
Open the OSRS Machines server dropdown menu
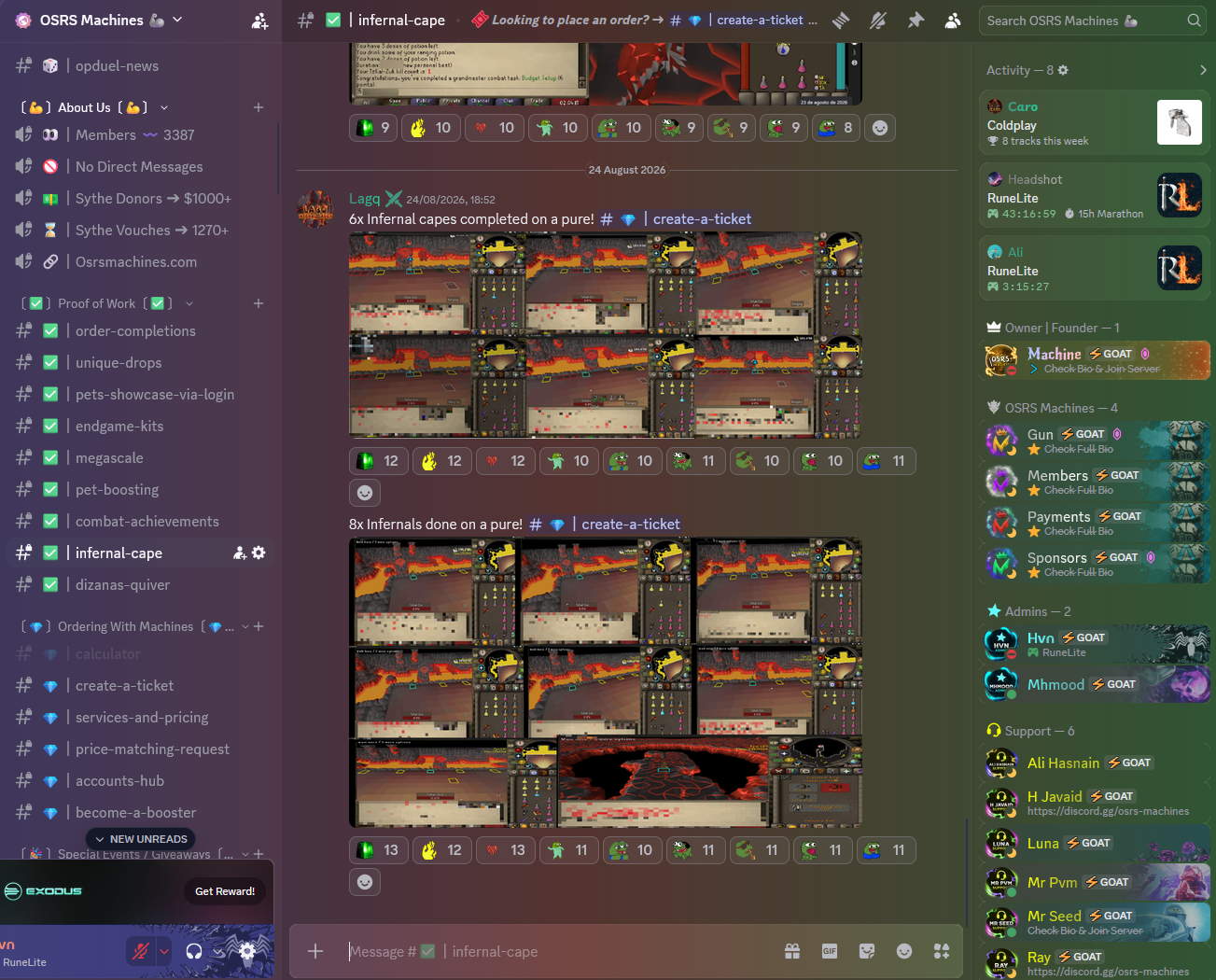click(177, 20)
